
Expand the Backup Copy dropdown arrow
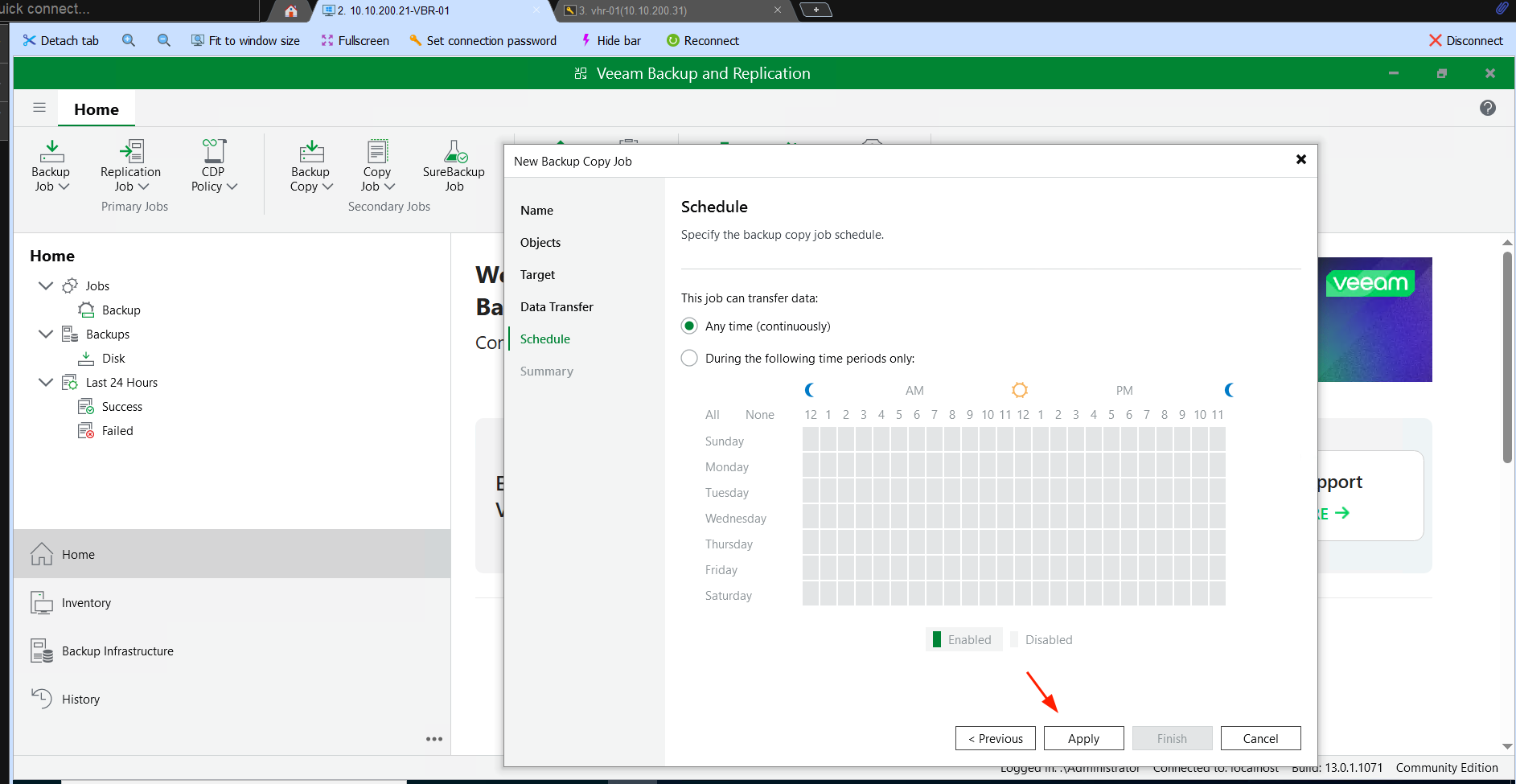point(327,187)
